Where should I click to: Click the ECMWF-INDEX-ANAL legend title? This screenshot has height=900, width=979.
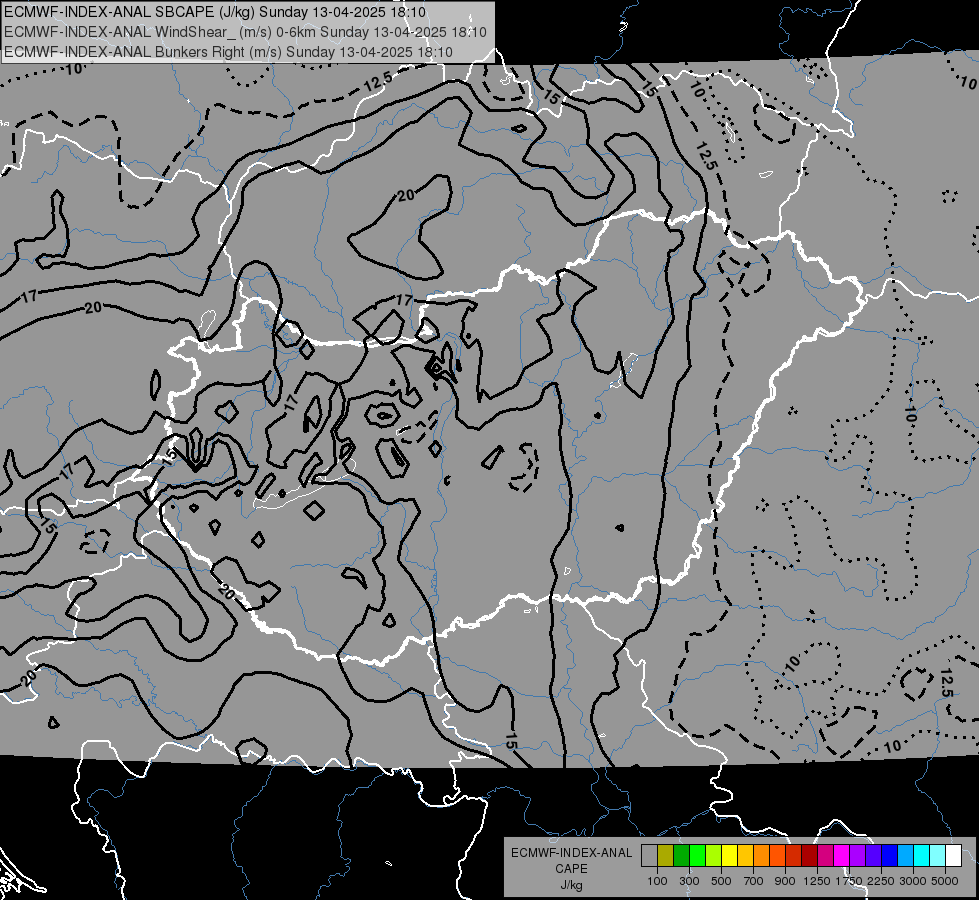pyautogui.click(x=571, y=853)
